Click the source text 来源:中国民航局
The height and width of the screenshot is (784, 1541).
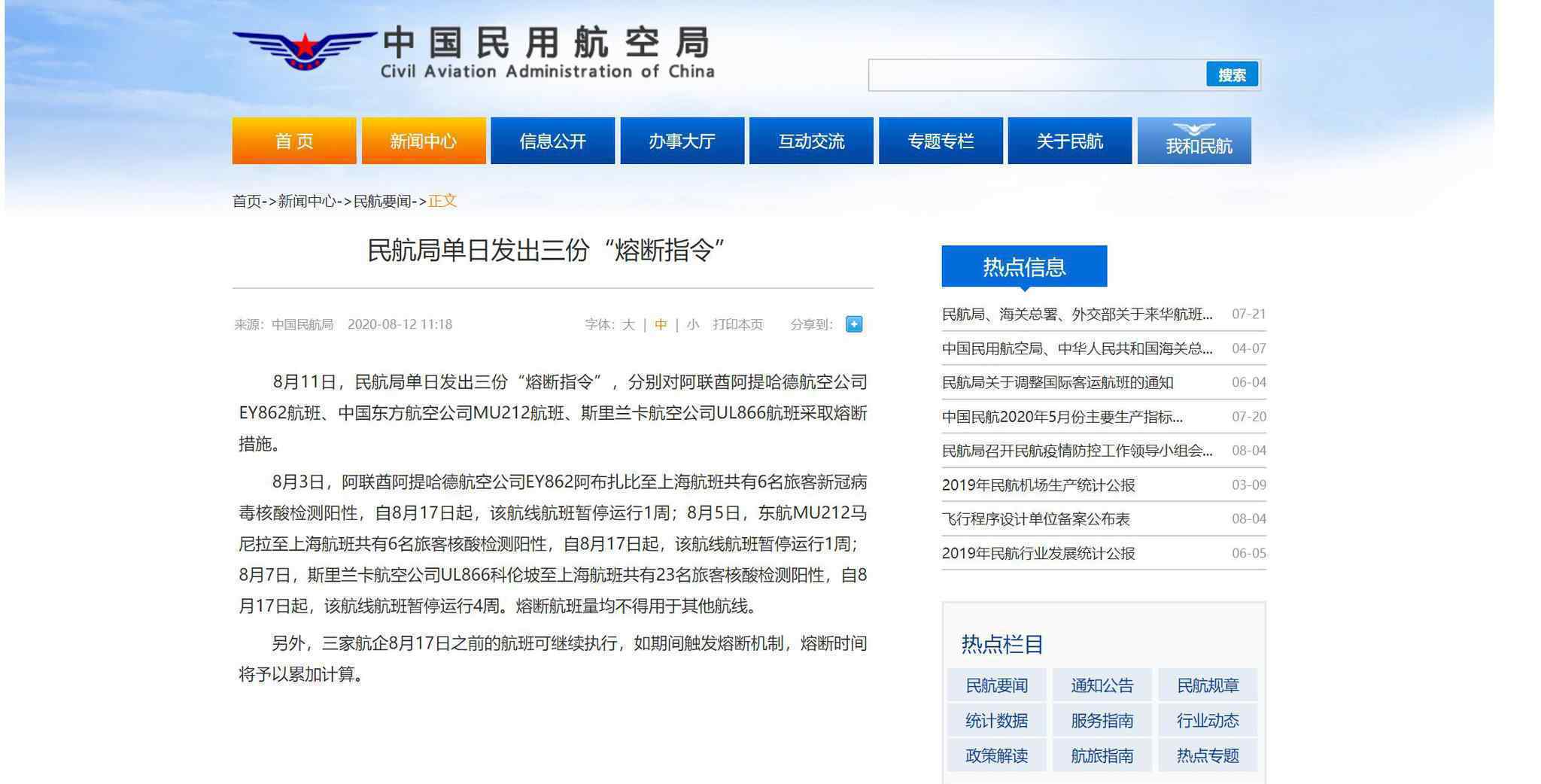point(284,324)
